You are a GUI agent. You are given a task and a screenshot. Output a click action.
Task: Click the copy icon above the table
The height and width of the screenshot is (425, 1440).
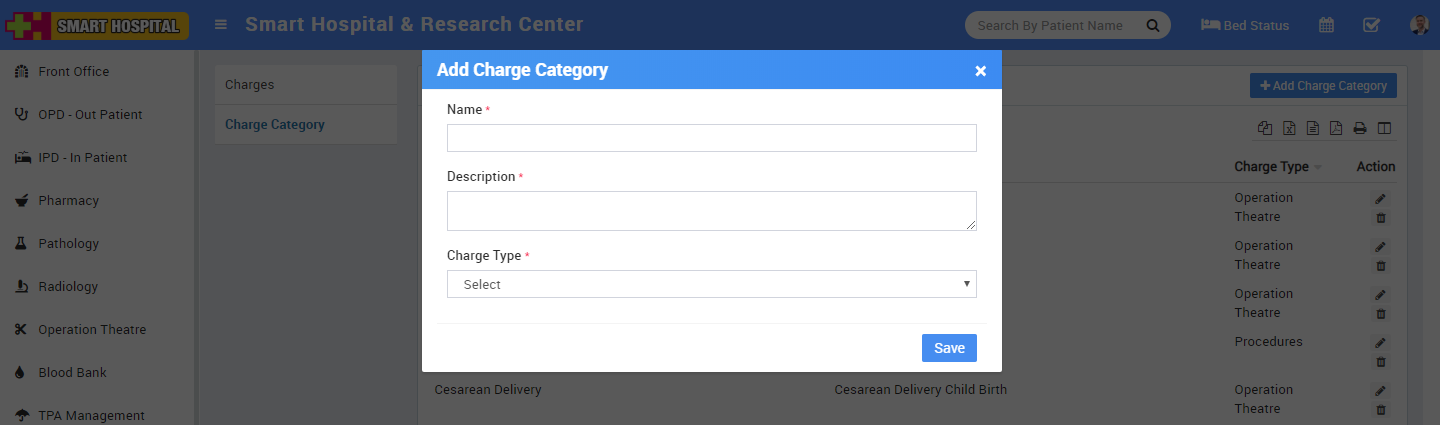[x=1266, y=128]
